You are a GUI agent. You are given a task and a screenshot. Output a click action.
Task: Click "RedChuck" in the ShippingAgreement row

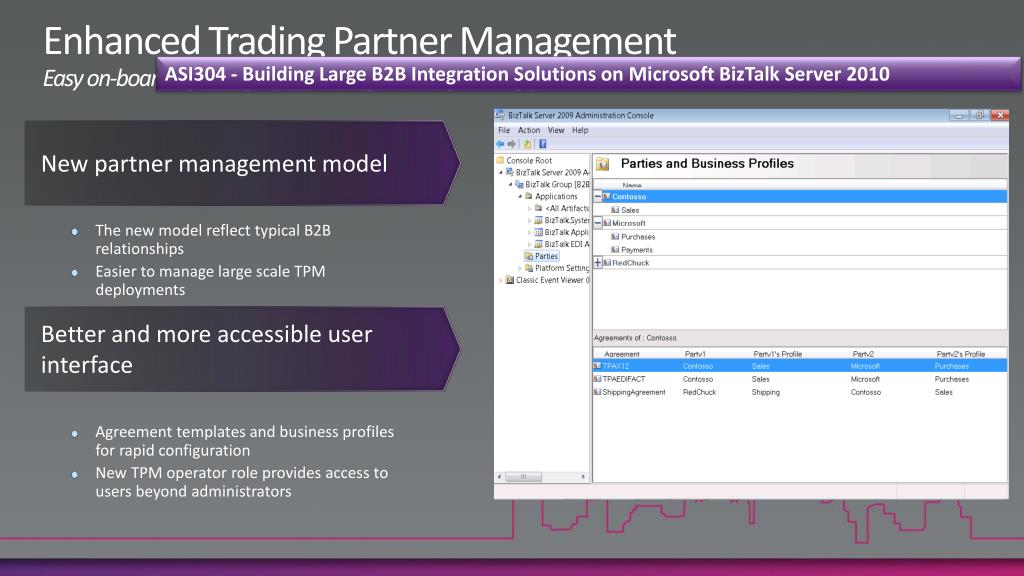[699, 392]
